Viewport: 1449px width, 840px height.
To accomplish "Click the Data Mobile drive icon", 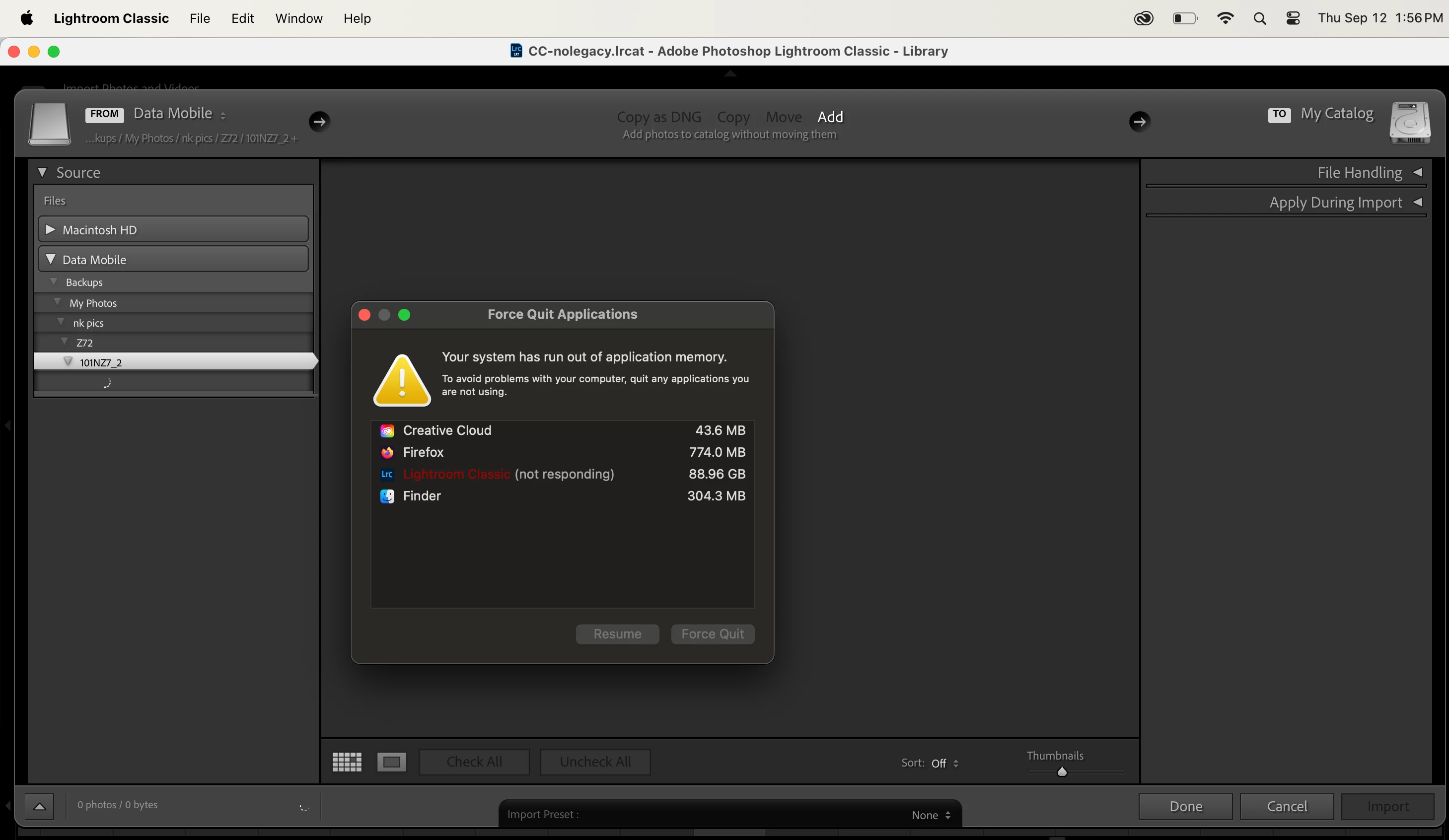I will click(x=50, y=123).
